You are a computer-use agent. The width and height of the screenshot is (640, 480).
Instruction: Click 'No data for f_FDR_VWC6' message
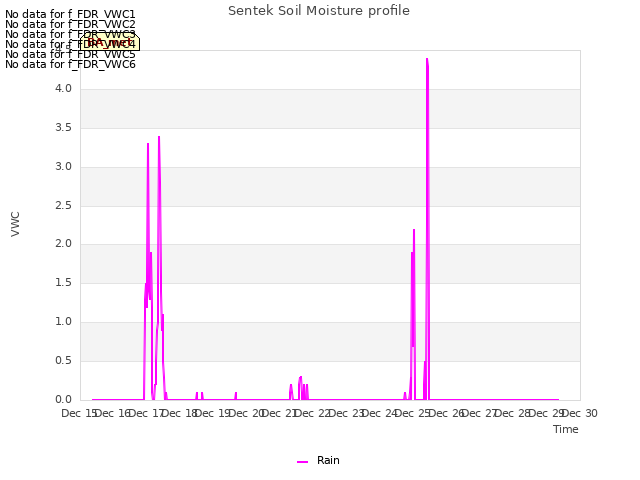70,64
